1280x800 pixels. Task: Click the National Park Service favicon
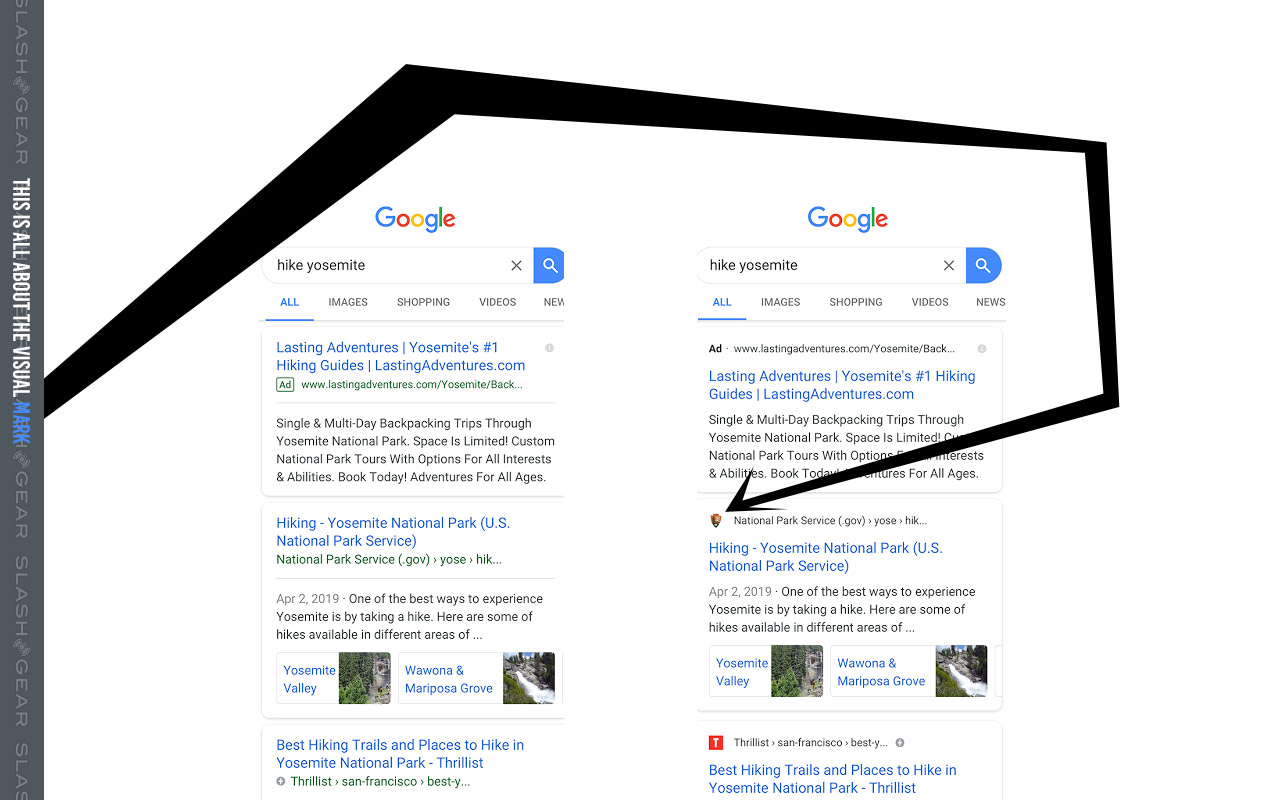[715, 520]
